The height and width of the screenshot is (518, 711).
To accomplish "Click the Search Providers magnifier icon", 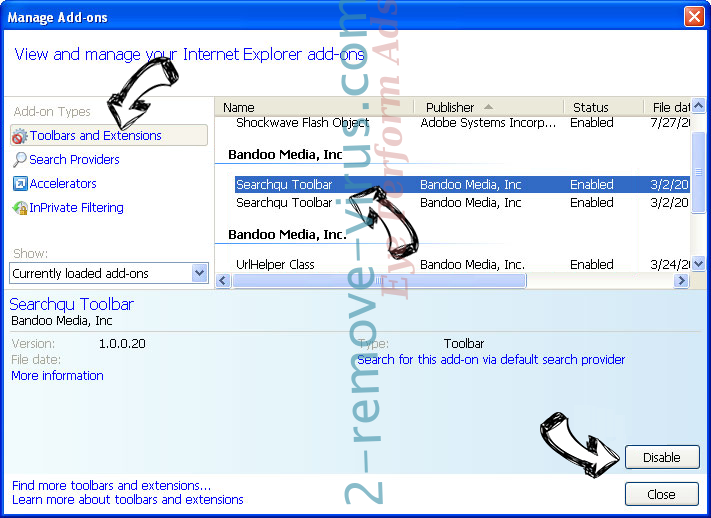I will (x=19, y=160).
